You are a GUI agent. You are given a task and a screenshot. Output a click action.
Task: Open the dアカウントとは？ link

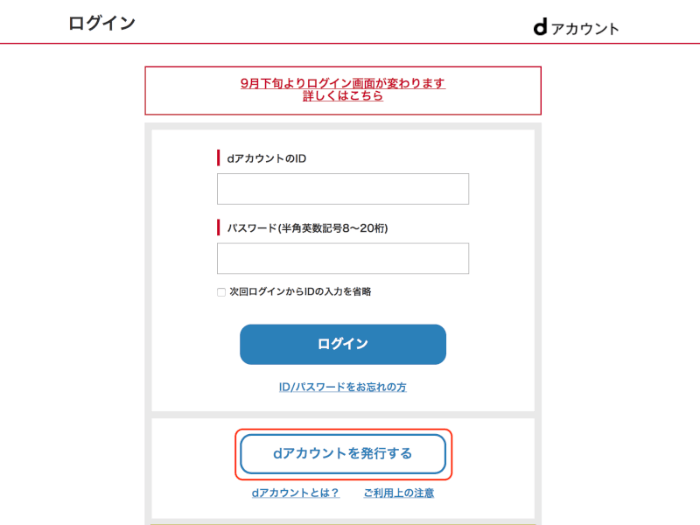(x=295, y=493)
